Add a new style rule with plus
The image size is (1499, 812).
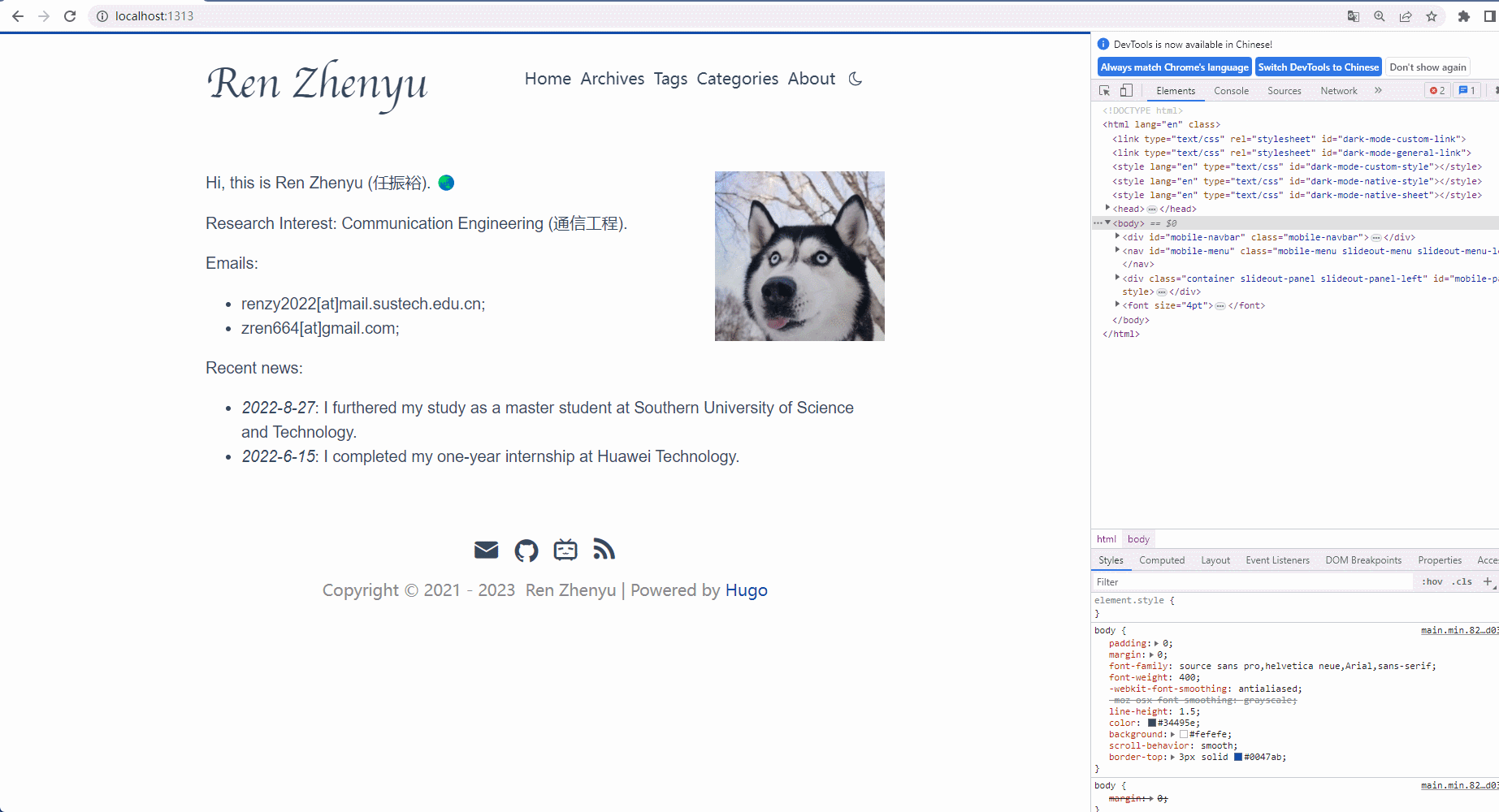1488,581
